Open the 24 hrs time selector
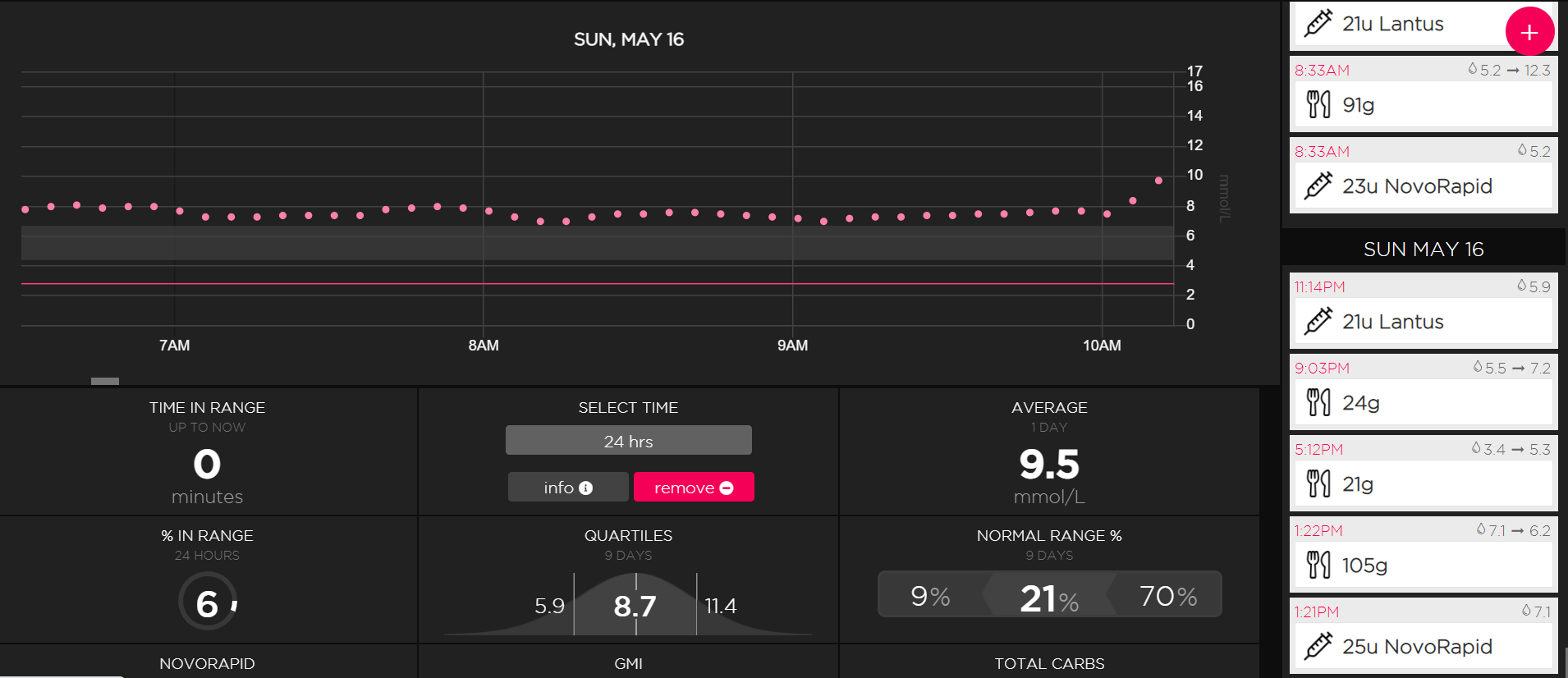 628,441
